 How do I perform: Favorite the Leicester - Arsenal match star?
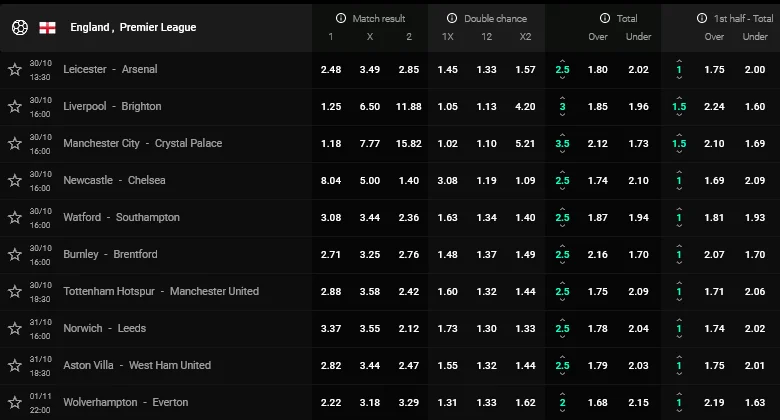point(15,69)
